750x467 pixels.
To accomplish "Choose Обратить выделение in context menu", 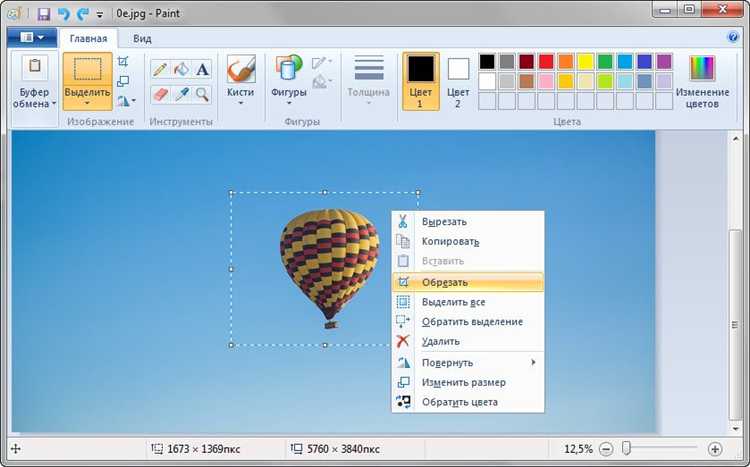I will [468, 322].
